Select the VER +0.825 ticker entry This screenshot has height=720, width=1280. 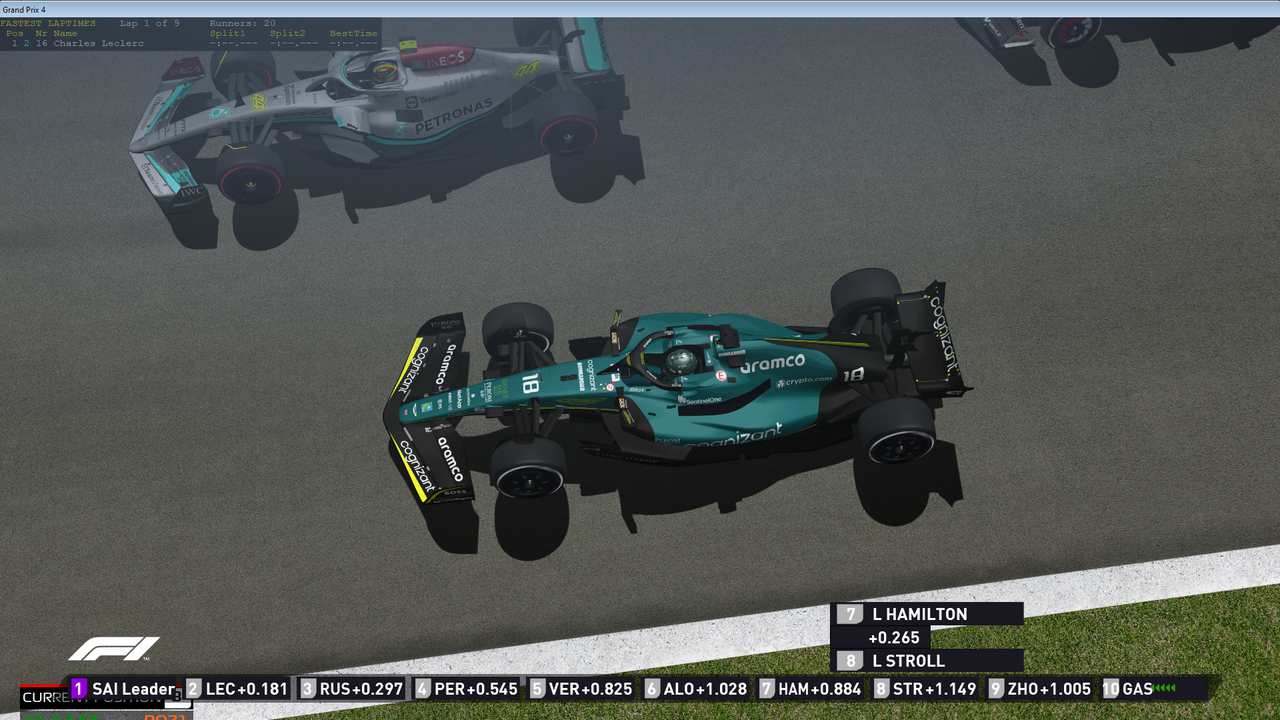pyautogui.click(x=582, y=689)
